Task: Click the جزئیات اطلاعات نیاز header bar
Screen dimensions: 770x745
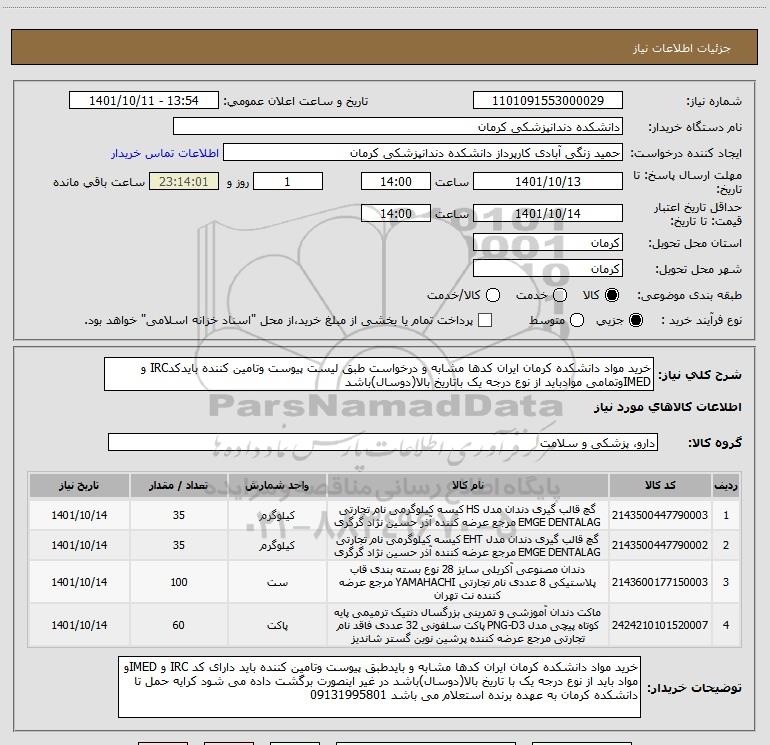Action: [385, 47]
